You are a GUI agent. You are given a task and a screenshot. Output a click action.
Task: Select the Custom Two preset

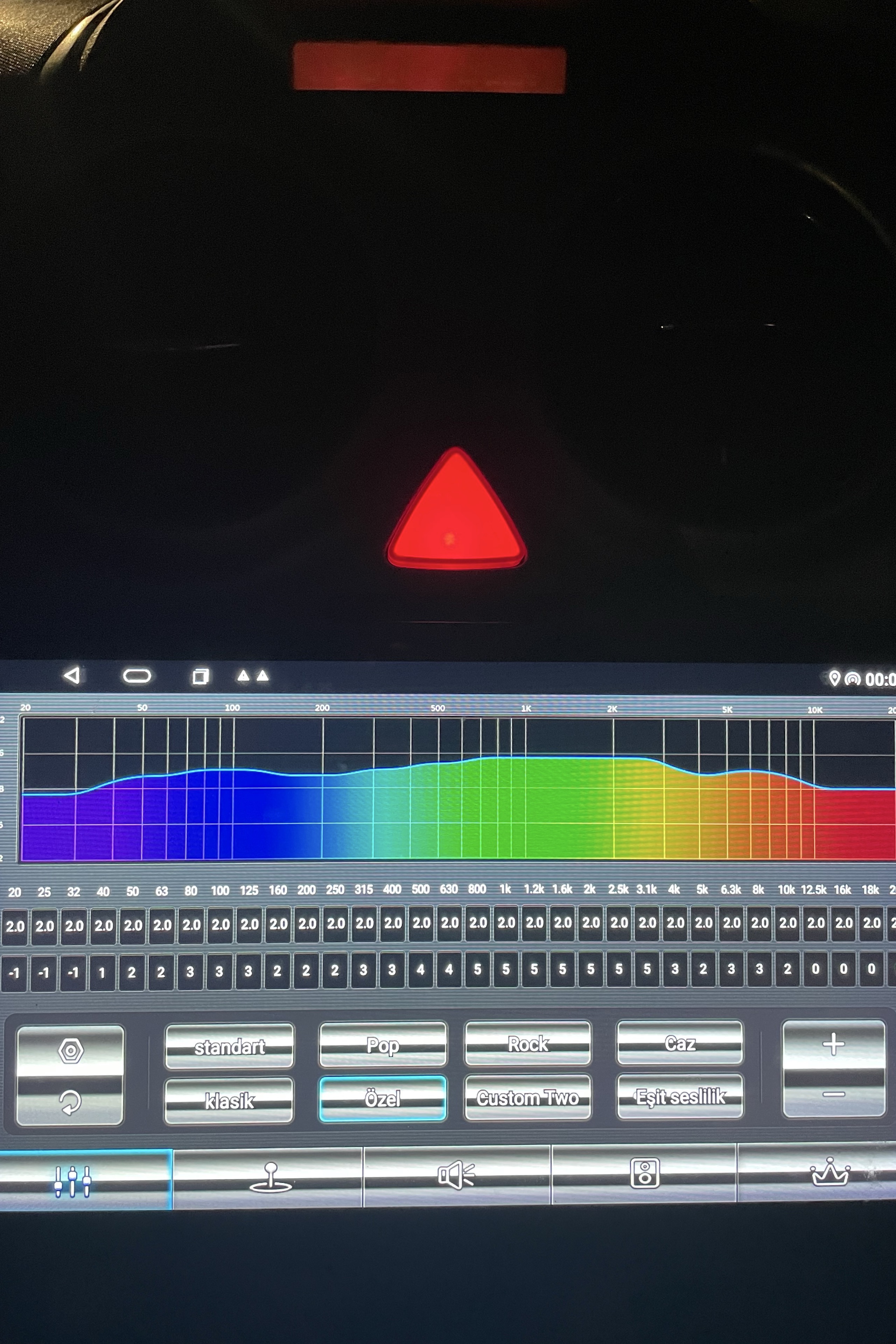pyautogui.click(x=528, y=1097)
